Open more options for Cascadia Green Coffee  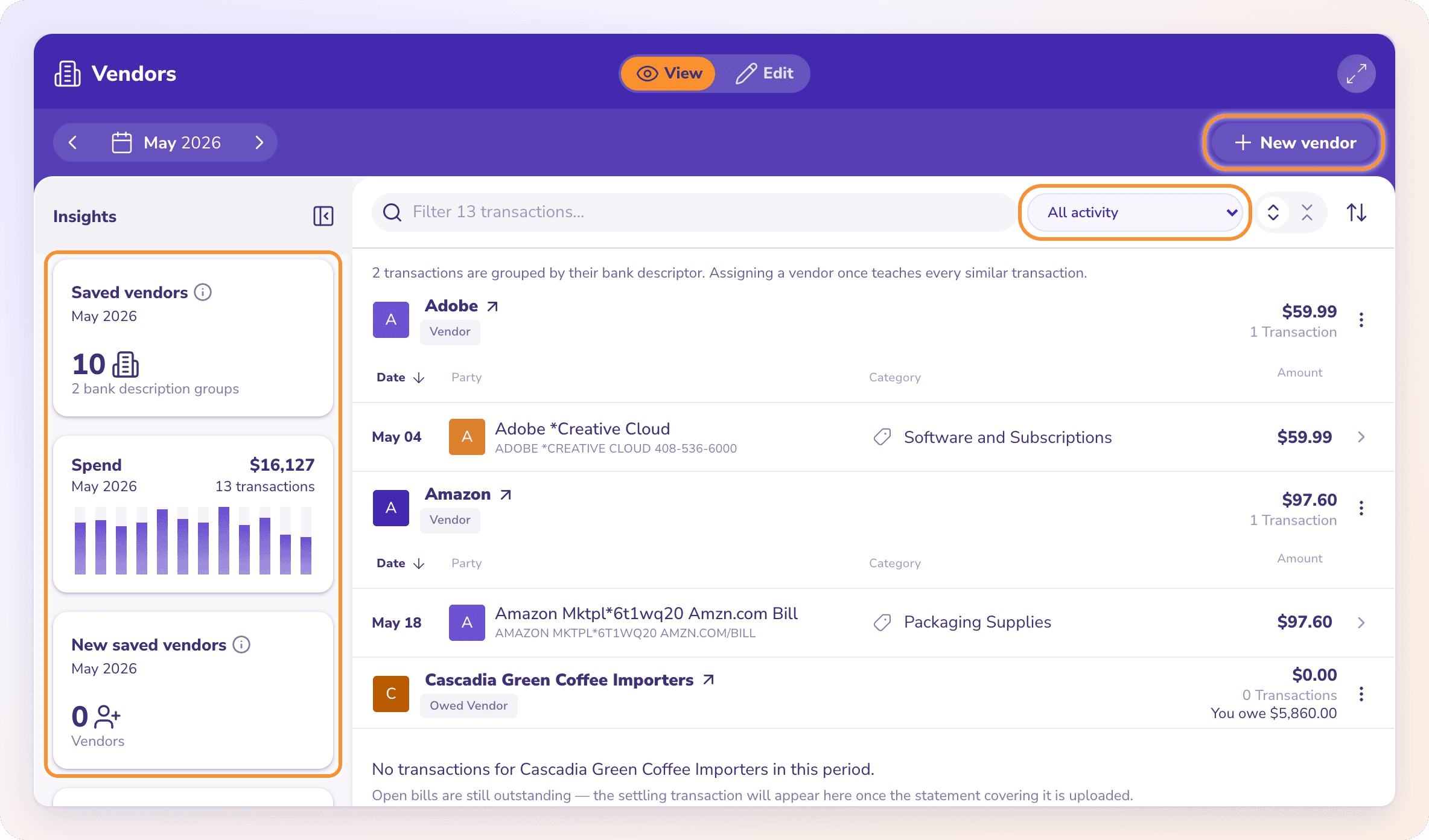[1361, 694]
